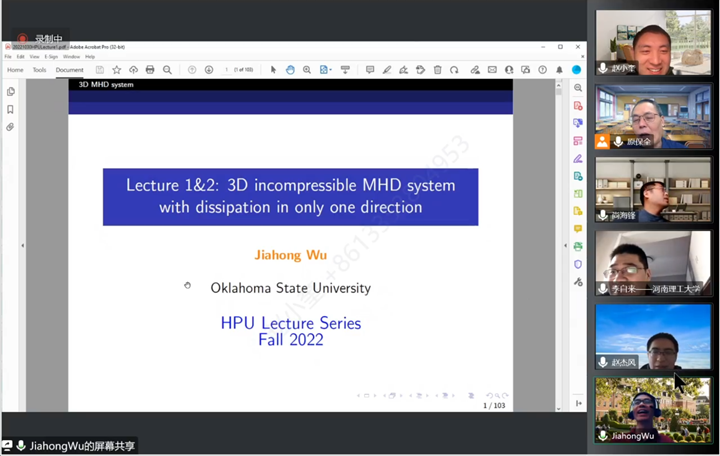Switch to the Tools tab

(39, 70)
